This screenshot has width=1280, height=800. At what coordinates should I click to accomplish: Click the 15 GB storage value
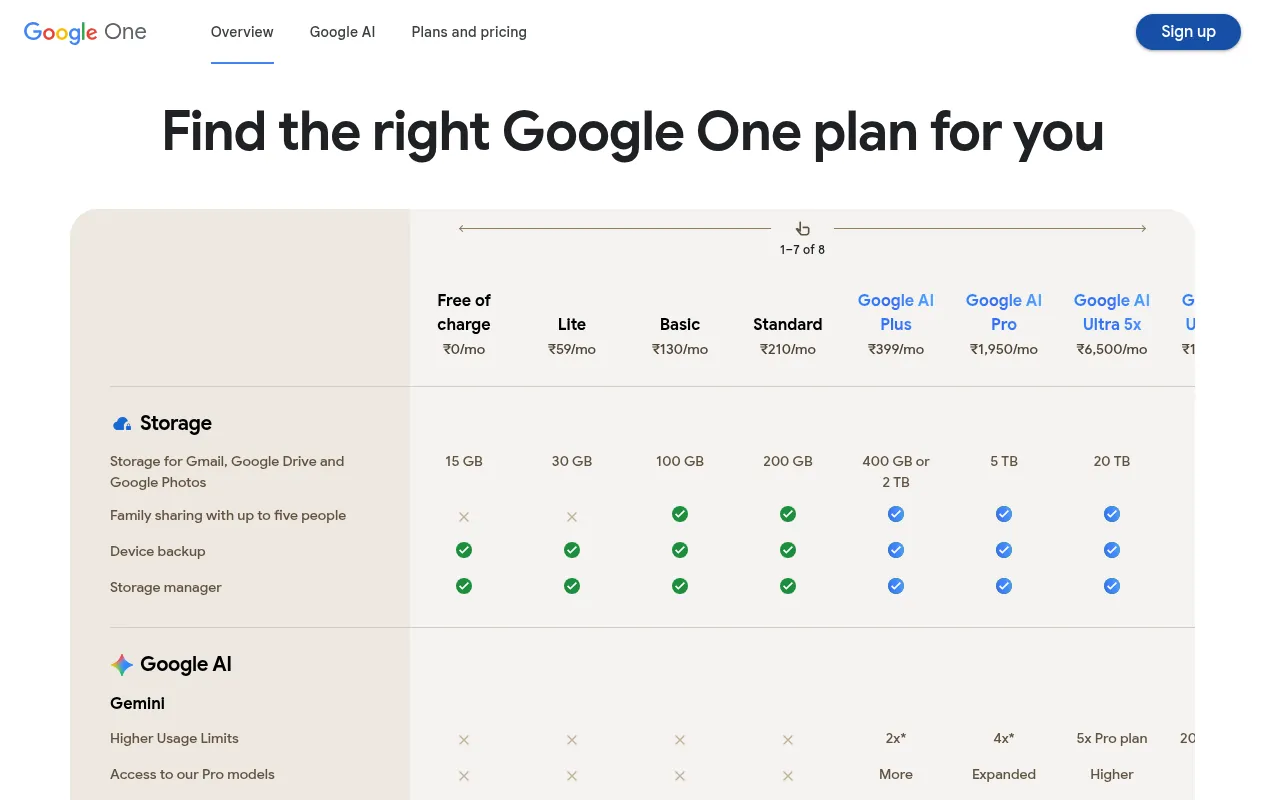click(464, 461)
